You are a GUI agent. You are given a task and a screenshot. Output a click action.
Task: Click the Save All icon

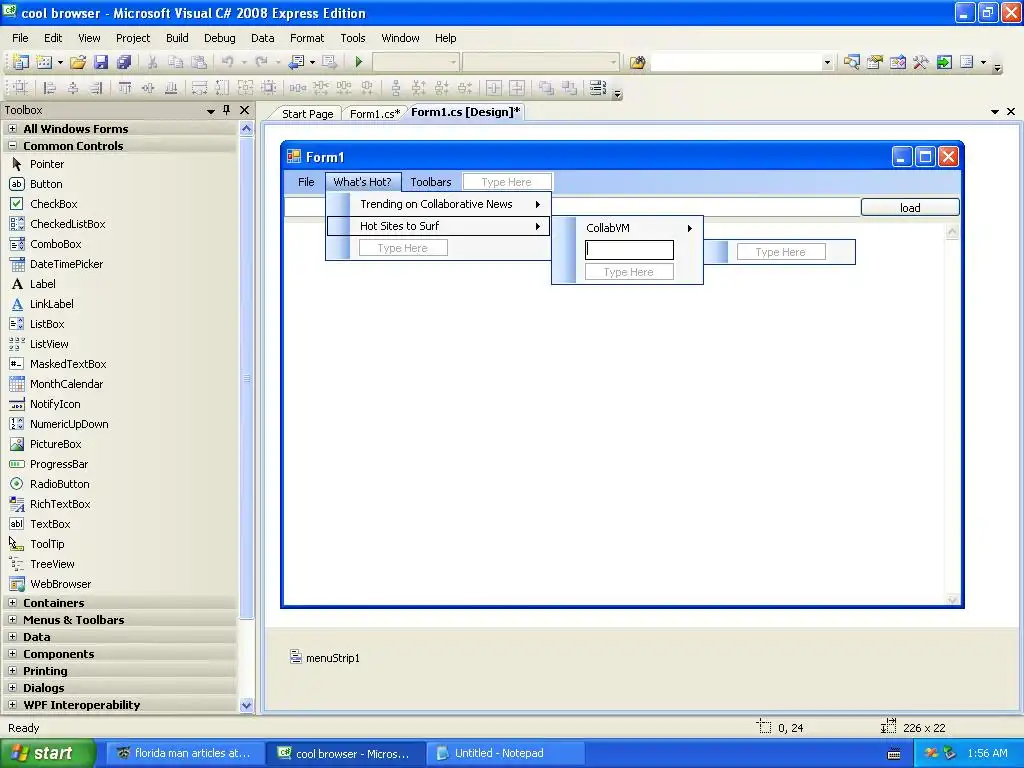(123, 62)
